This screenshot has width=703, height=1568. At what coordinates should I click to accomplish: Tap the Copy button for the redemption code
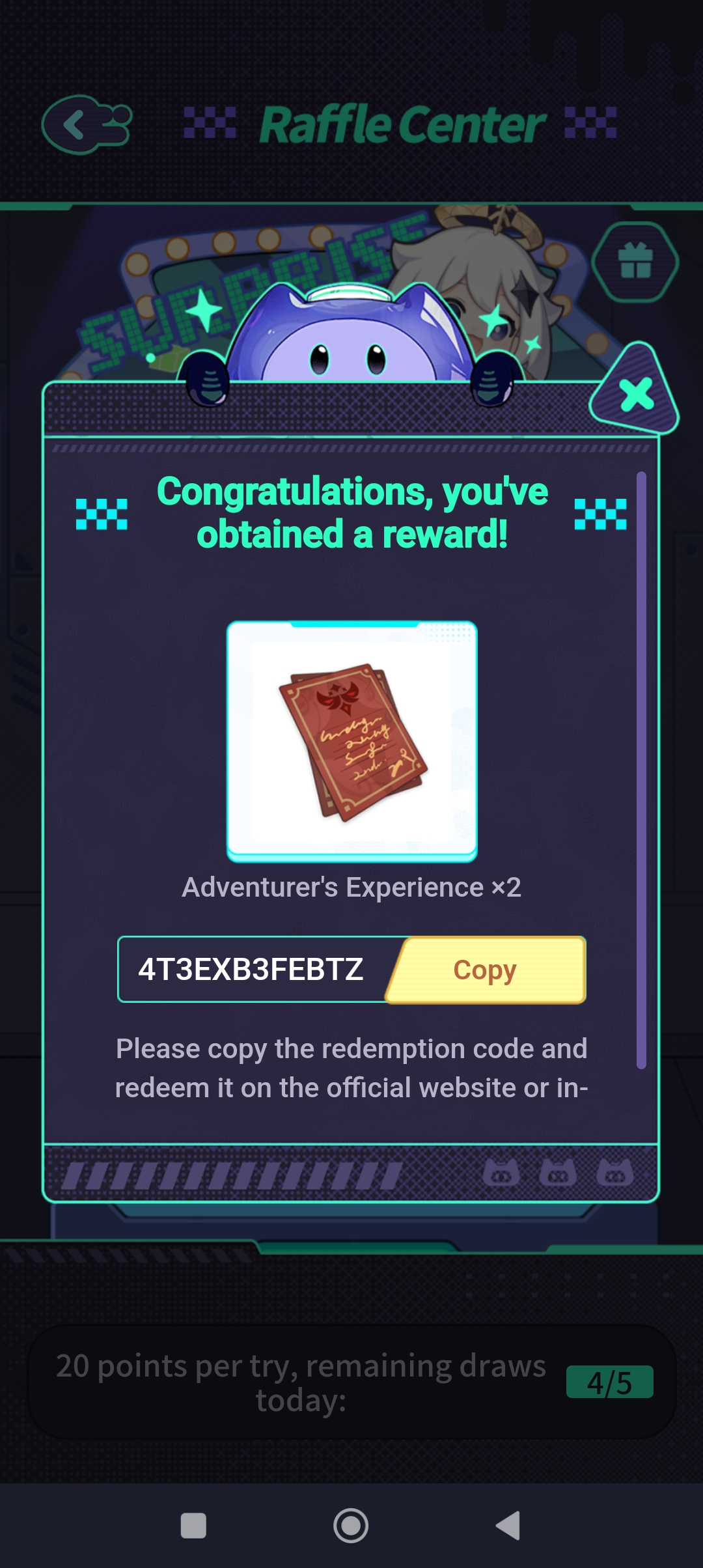[487, 970]
